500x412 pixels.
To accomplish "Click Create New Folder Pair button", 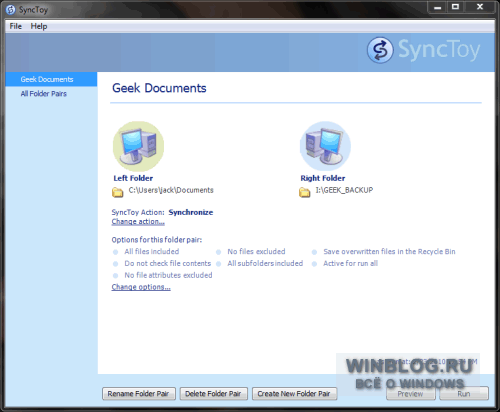I will pos(294,394).
